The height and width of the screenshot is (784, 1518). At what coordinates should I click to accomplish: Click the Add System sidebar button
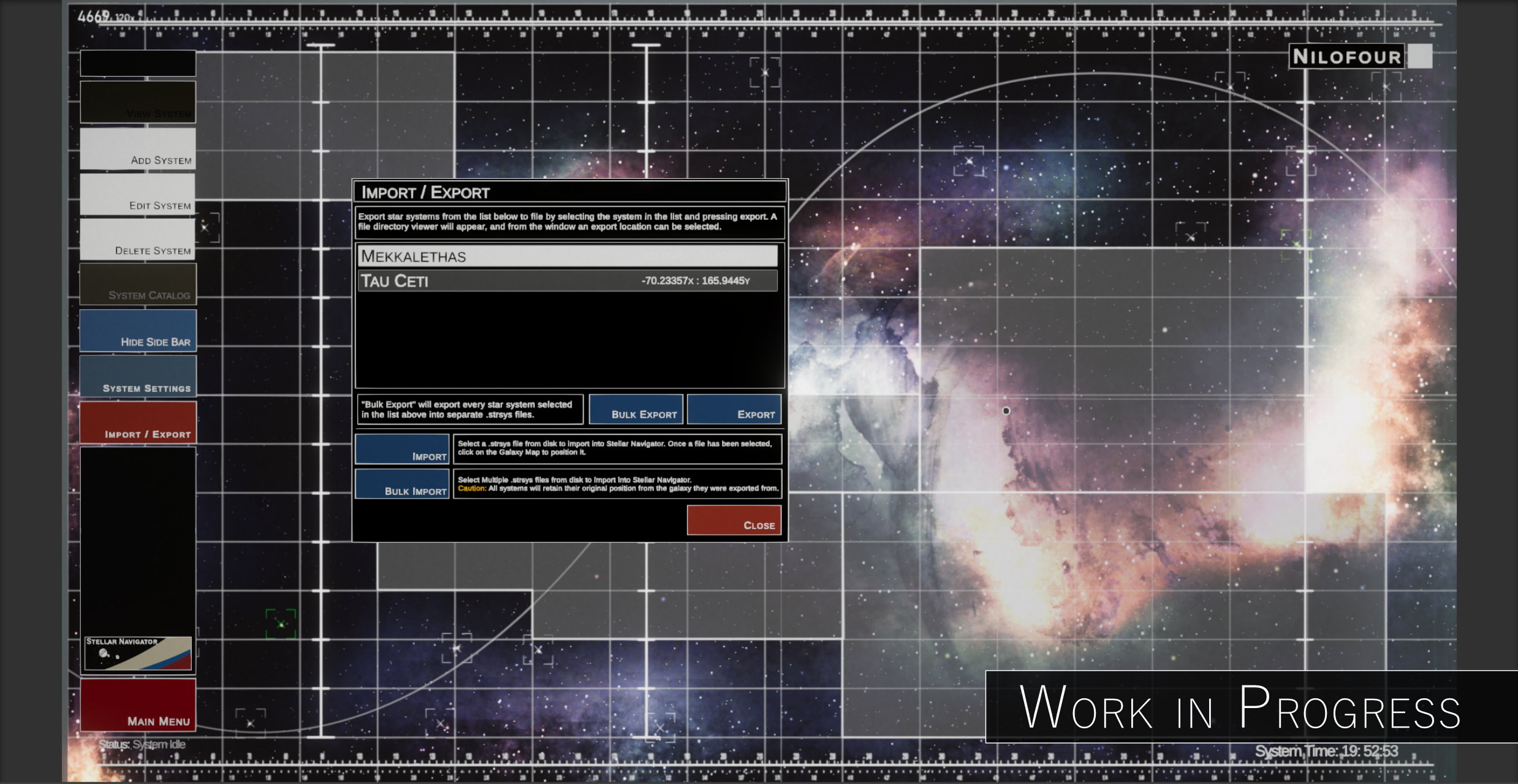coord(138,149)
